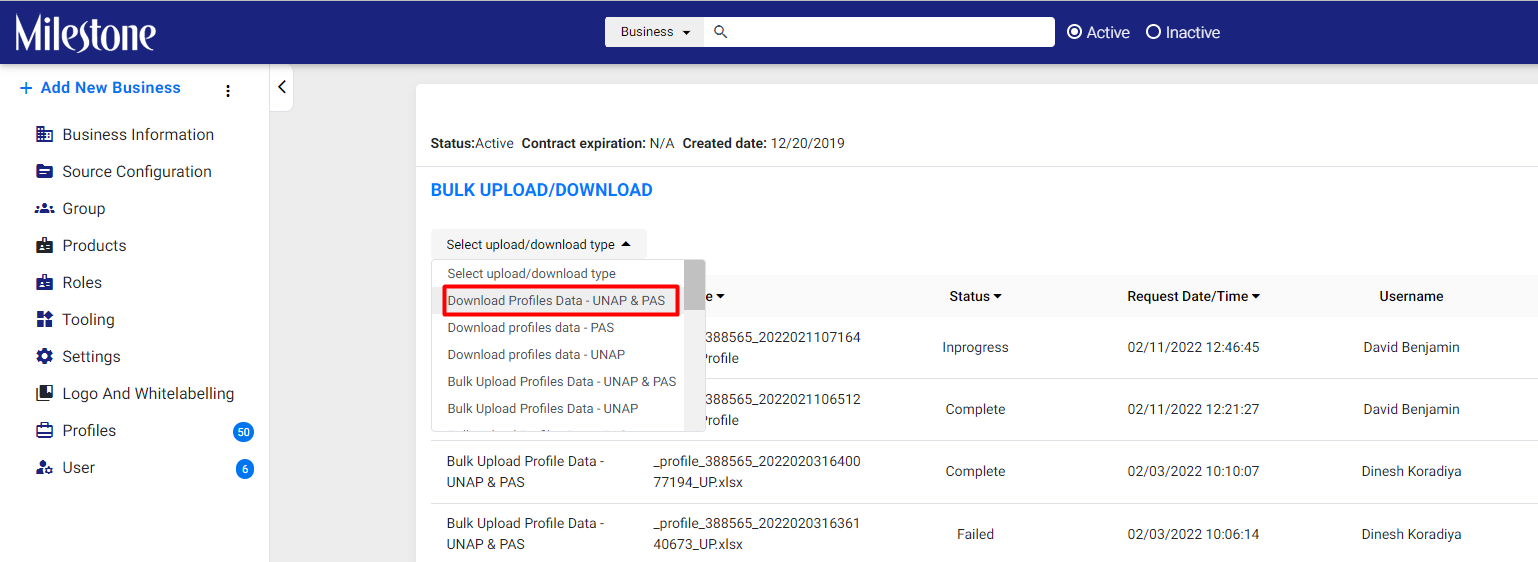1538x562 pixels.
Task: Click the 02/11/2022 12:46:45 date cell
Action: [x=1193, y=347]
